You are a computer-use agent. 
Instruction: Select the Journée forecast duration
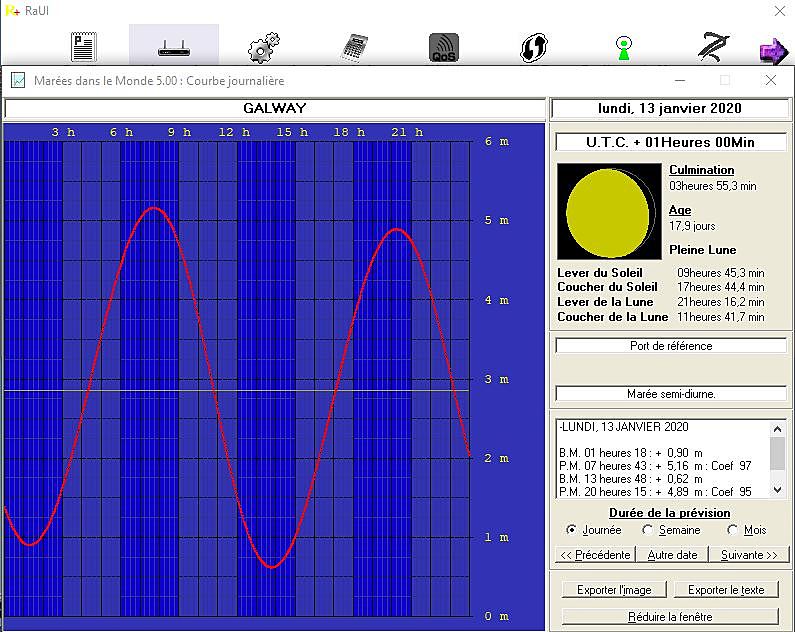(x=593, y=530)
